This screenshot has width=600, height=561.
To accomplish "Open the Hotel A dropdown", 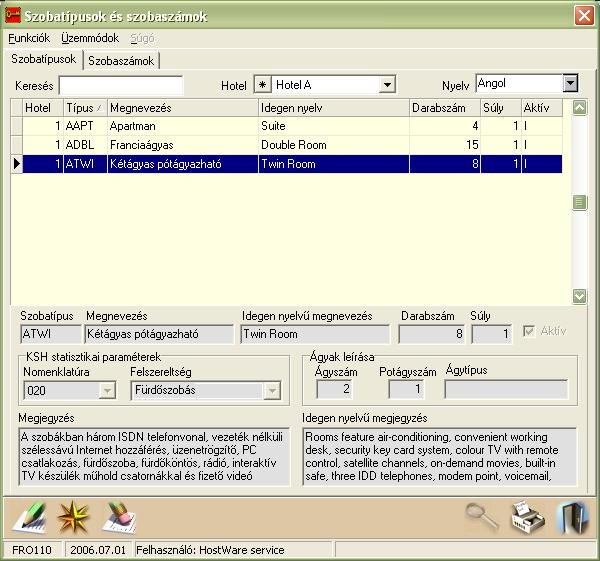I will coord(387,85).
